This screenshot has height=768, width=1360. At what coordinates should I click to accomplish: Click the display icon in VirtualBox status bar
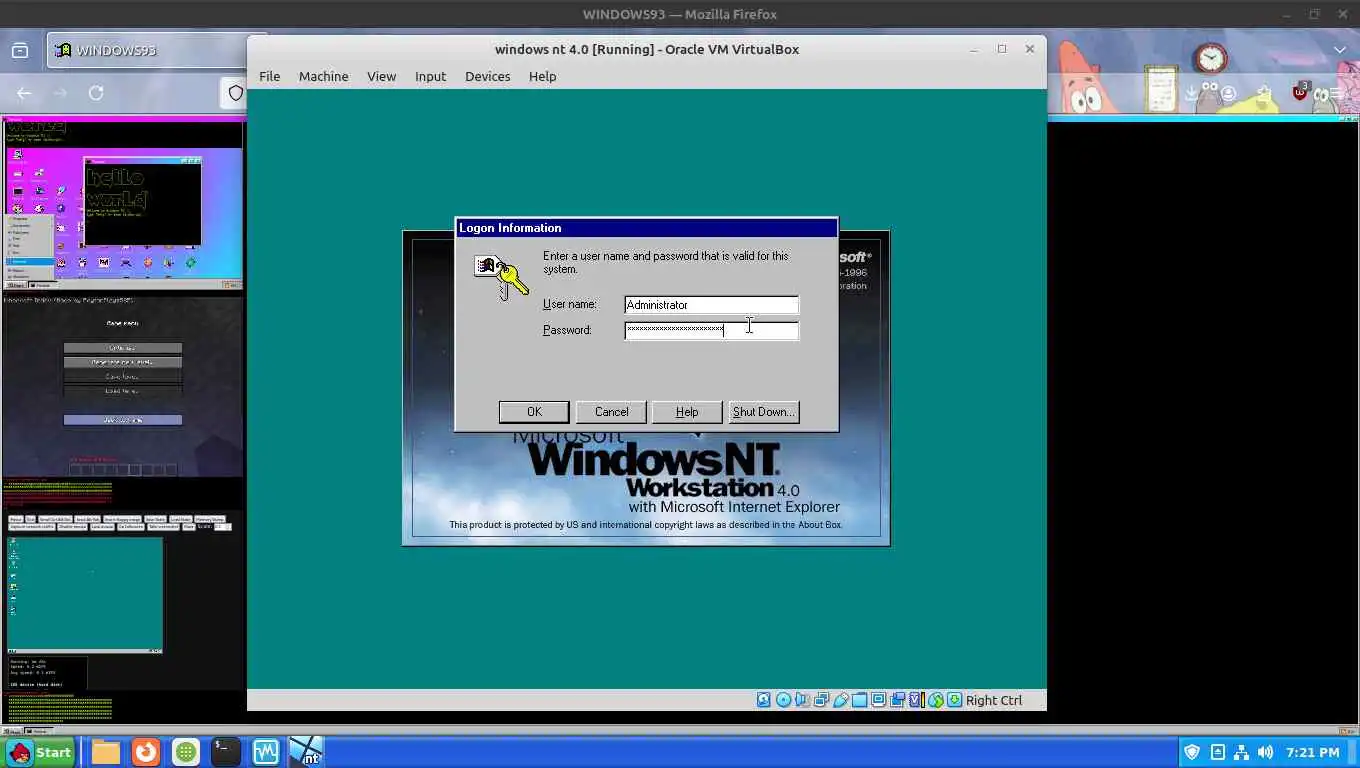(878, 700)
